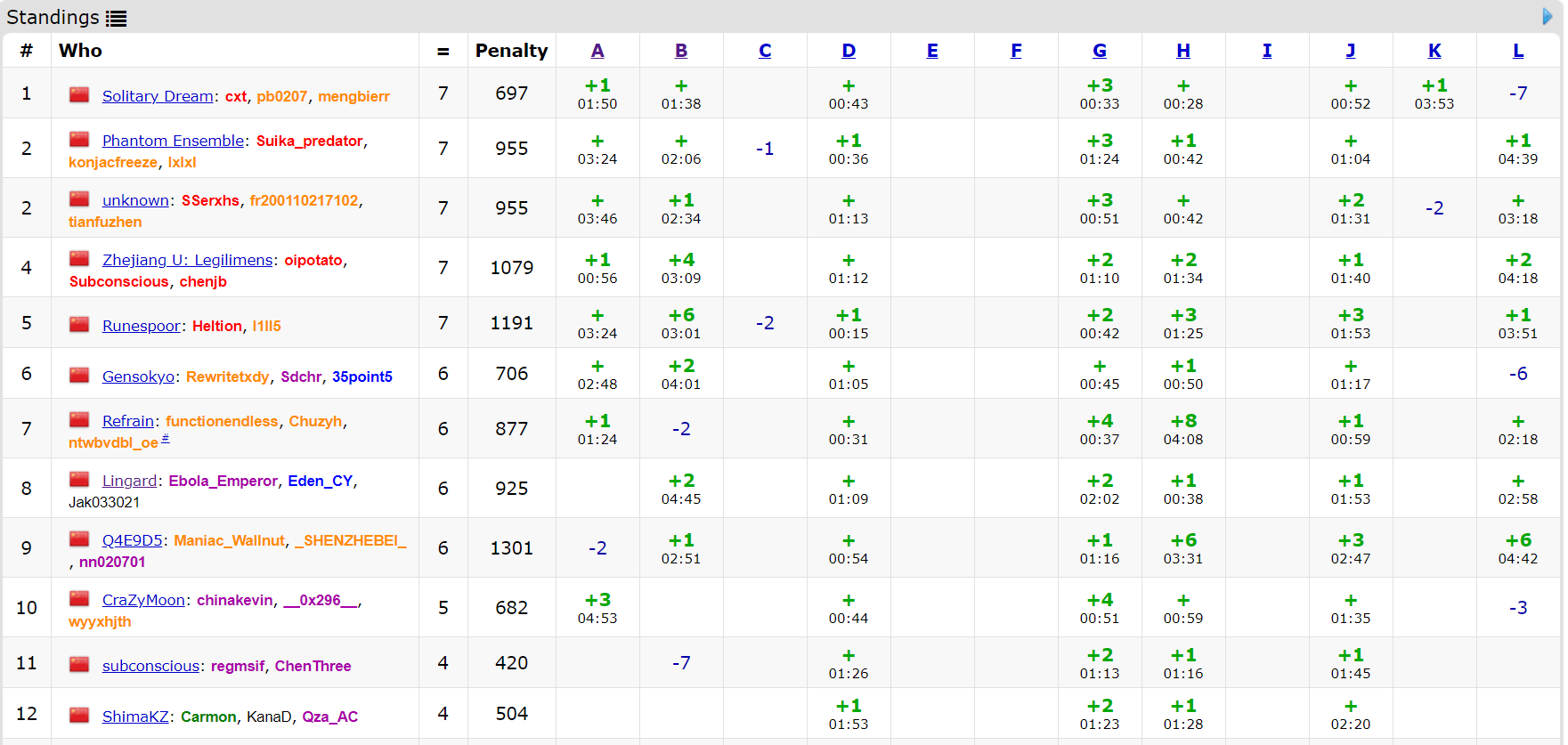Open the Solitary Dream team page
Screen dimensions: 1568x745
158,96
